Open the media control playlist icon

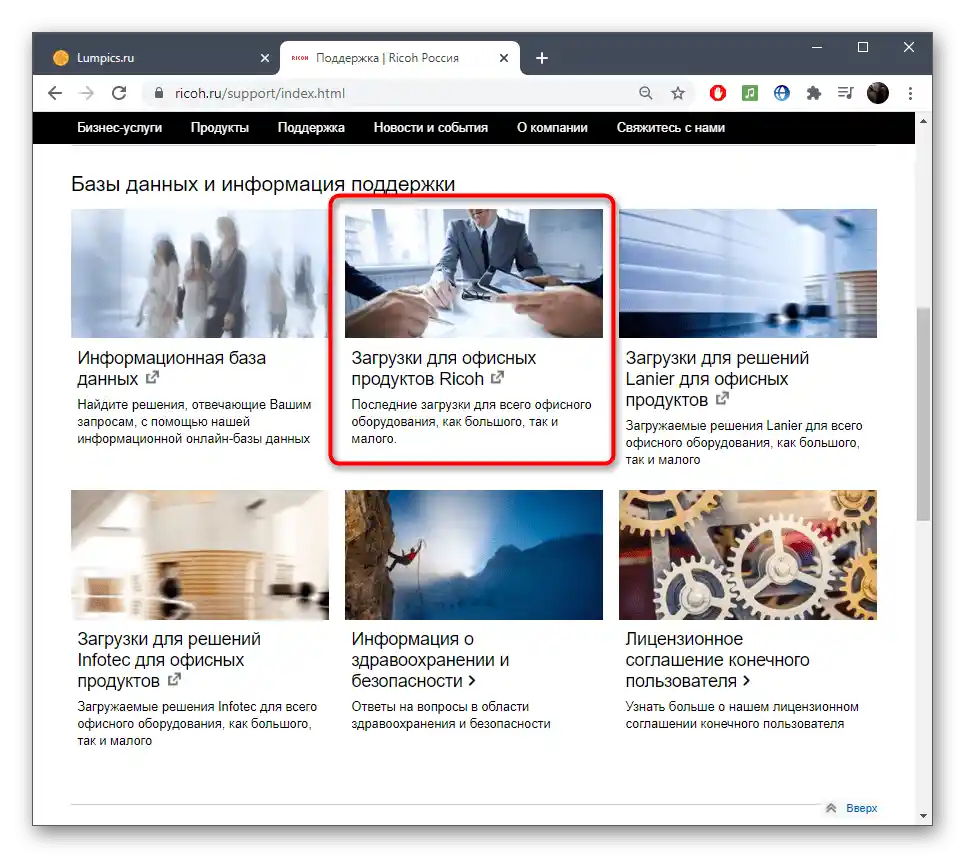[846, 93]
